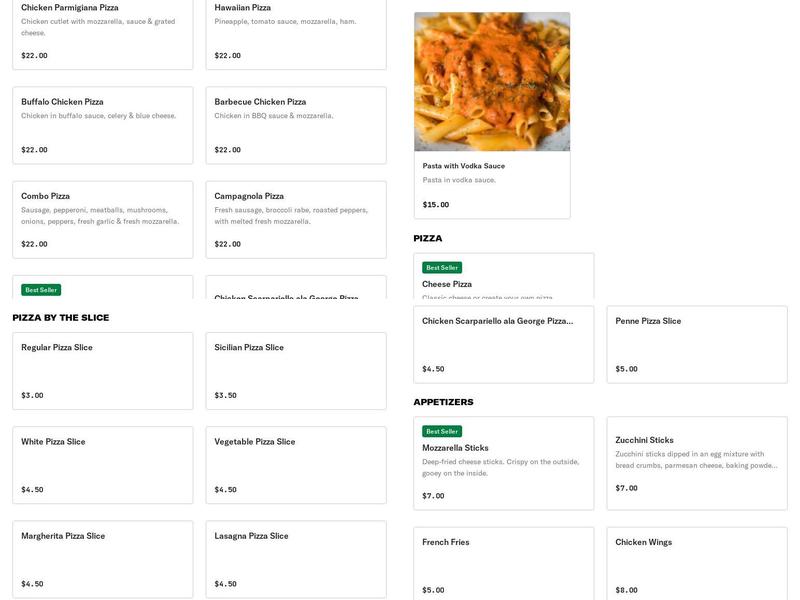Open the Campagnola Pizza card
The image size is (800, 600).
pyautogui.click(x=295, y=219)
